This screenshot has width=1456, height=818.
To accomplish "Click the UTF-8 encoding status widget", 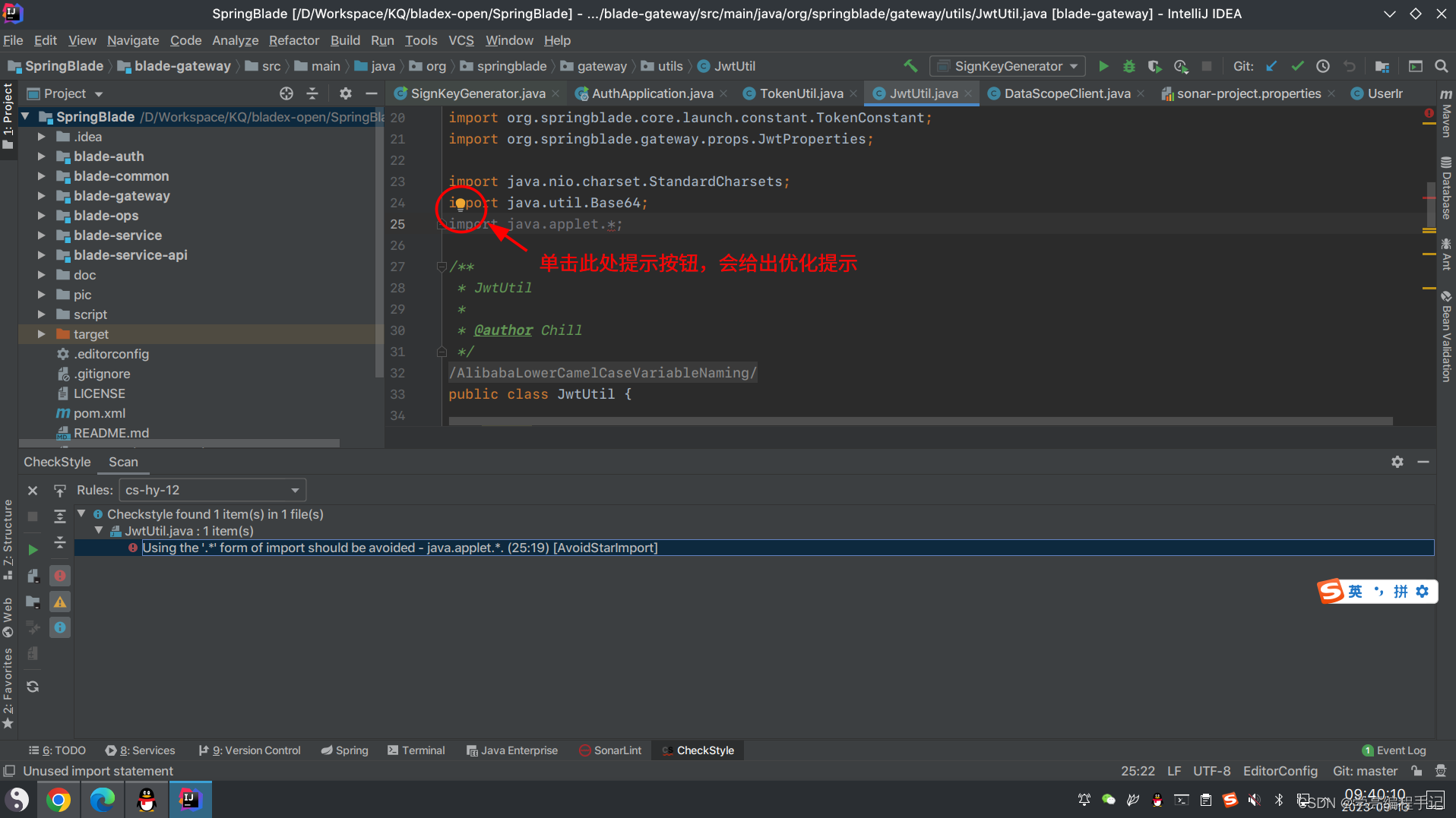I will [1211, 771].
